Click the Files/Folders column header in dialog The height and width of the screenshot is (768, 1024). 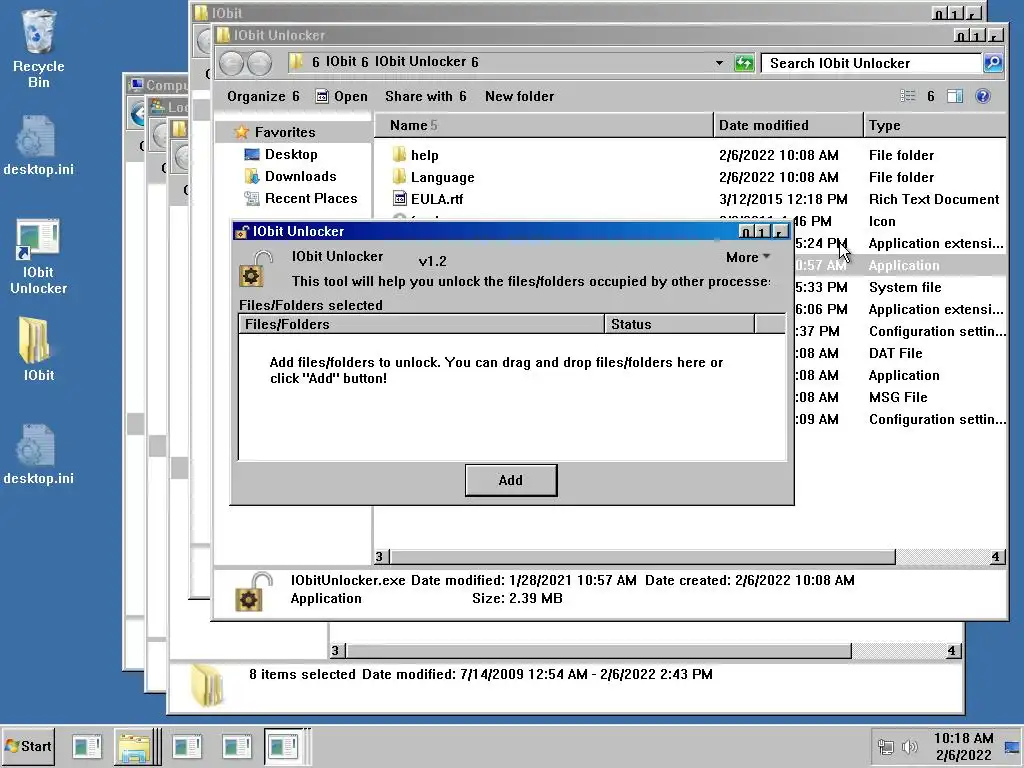click(x=422, y=324)
